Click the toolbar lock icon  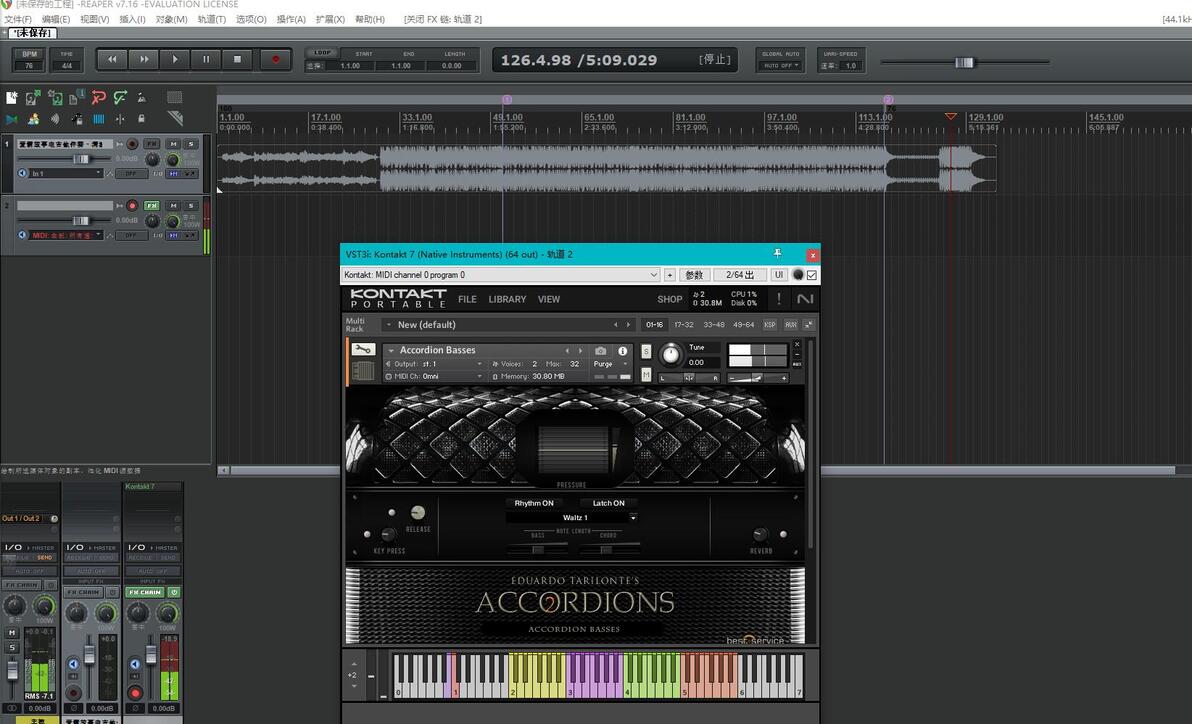(x=141, y=119)
